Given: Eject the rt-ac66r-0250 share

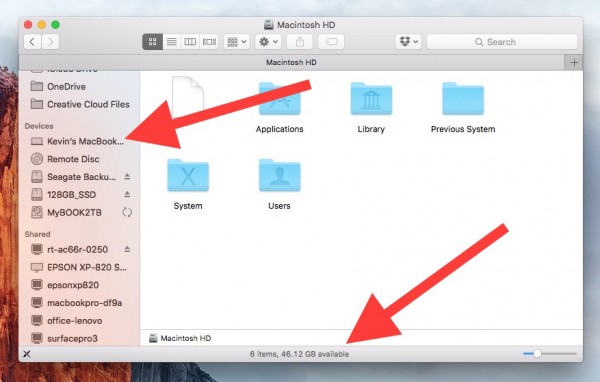Looking at the screenshot, I should [x=127, y=249].
